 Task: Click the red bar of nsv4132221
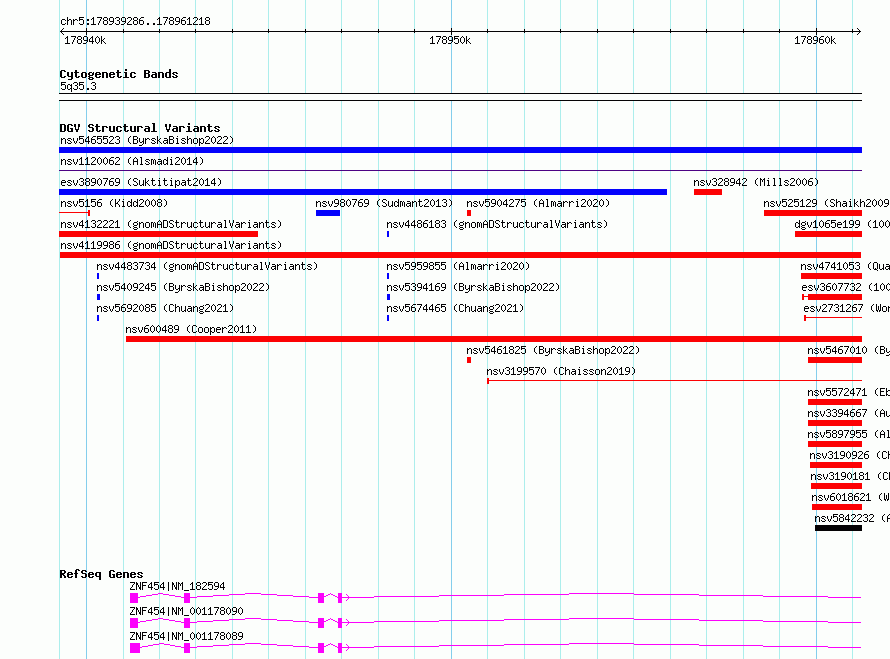tap(158, 234)
